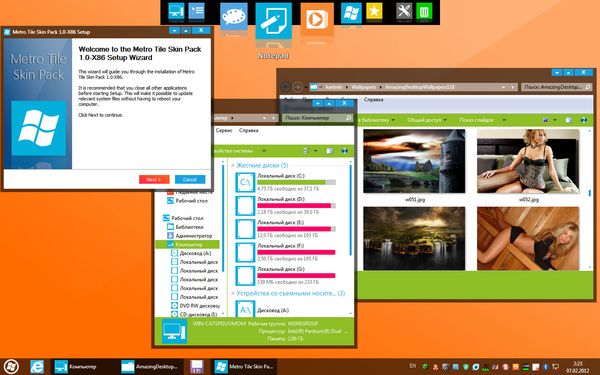Switch to the Metro Tile Skin Pack taskbar button
600x375 pixels.
(x=244, y=367)
